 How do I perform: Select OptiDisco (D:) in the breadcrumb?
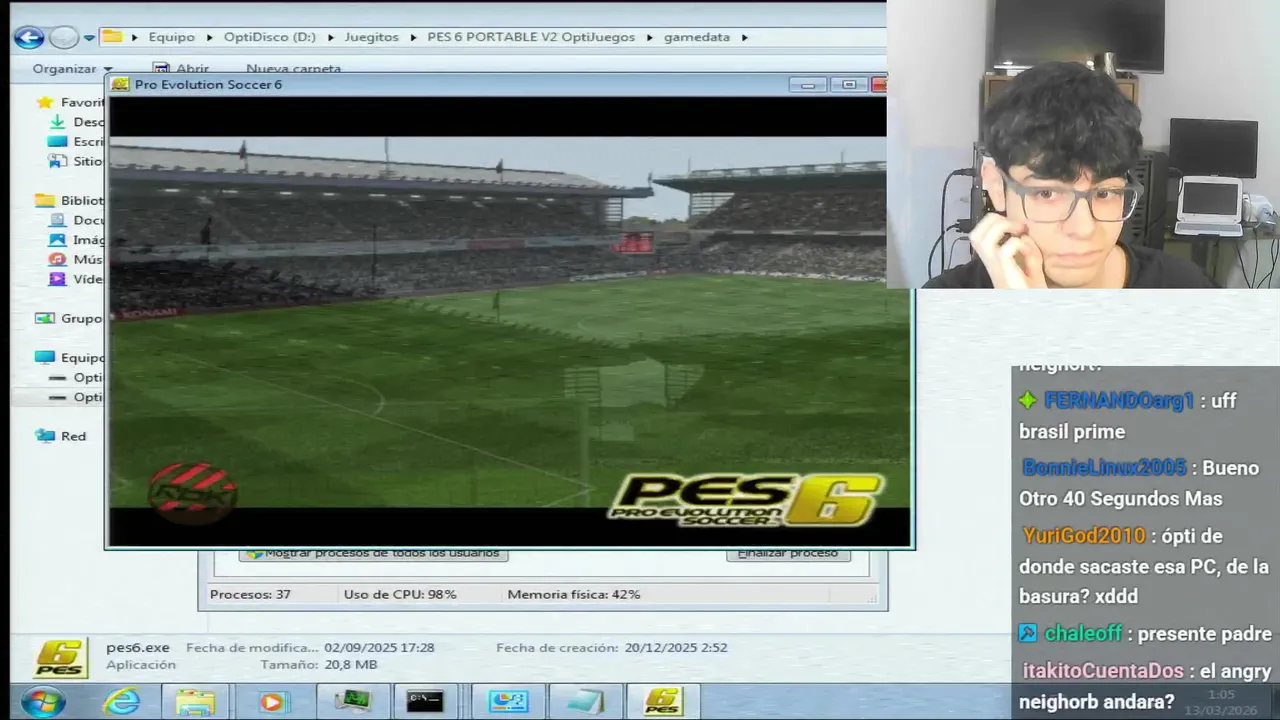[x=270, y=37]
